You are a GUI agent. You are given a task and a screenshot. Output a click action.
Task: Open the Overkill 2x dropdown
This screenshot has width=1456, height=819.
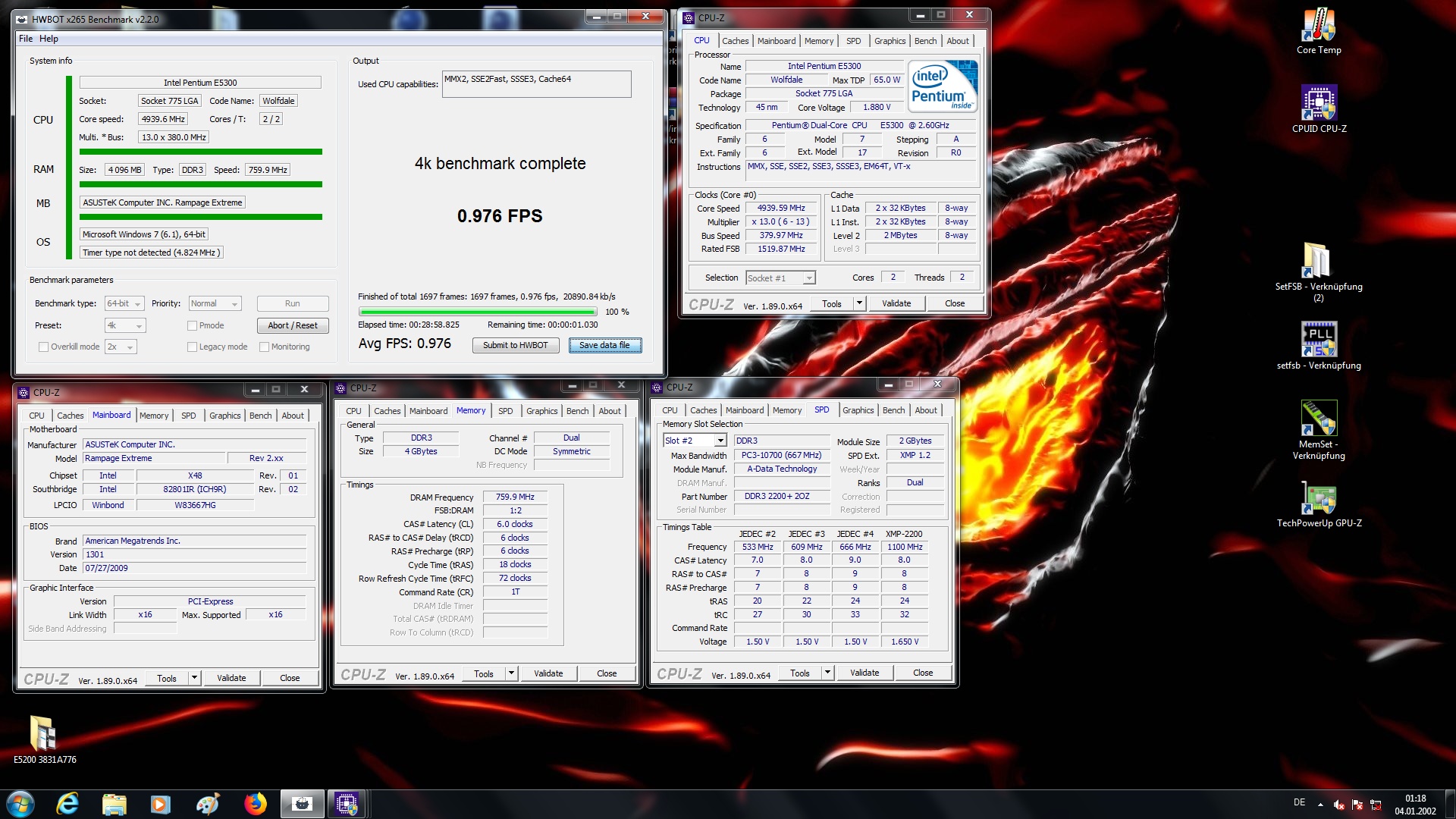point(121,347)
